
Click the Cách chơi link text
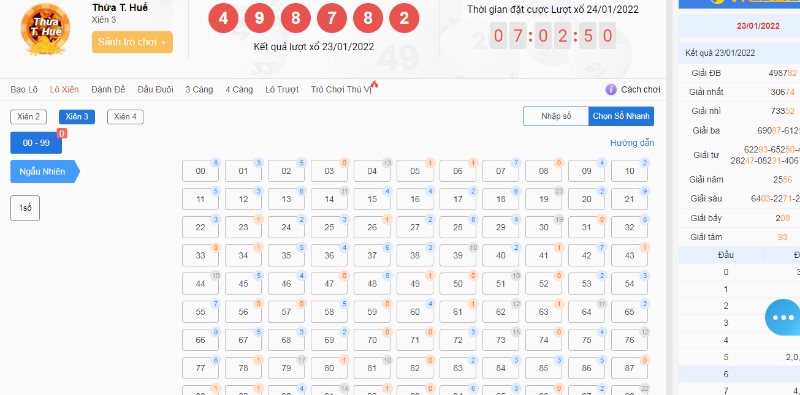point(640,89)
